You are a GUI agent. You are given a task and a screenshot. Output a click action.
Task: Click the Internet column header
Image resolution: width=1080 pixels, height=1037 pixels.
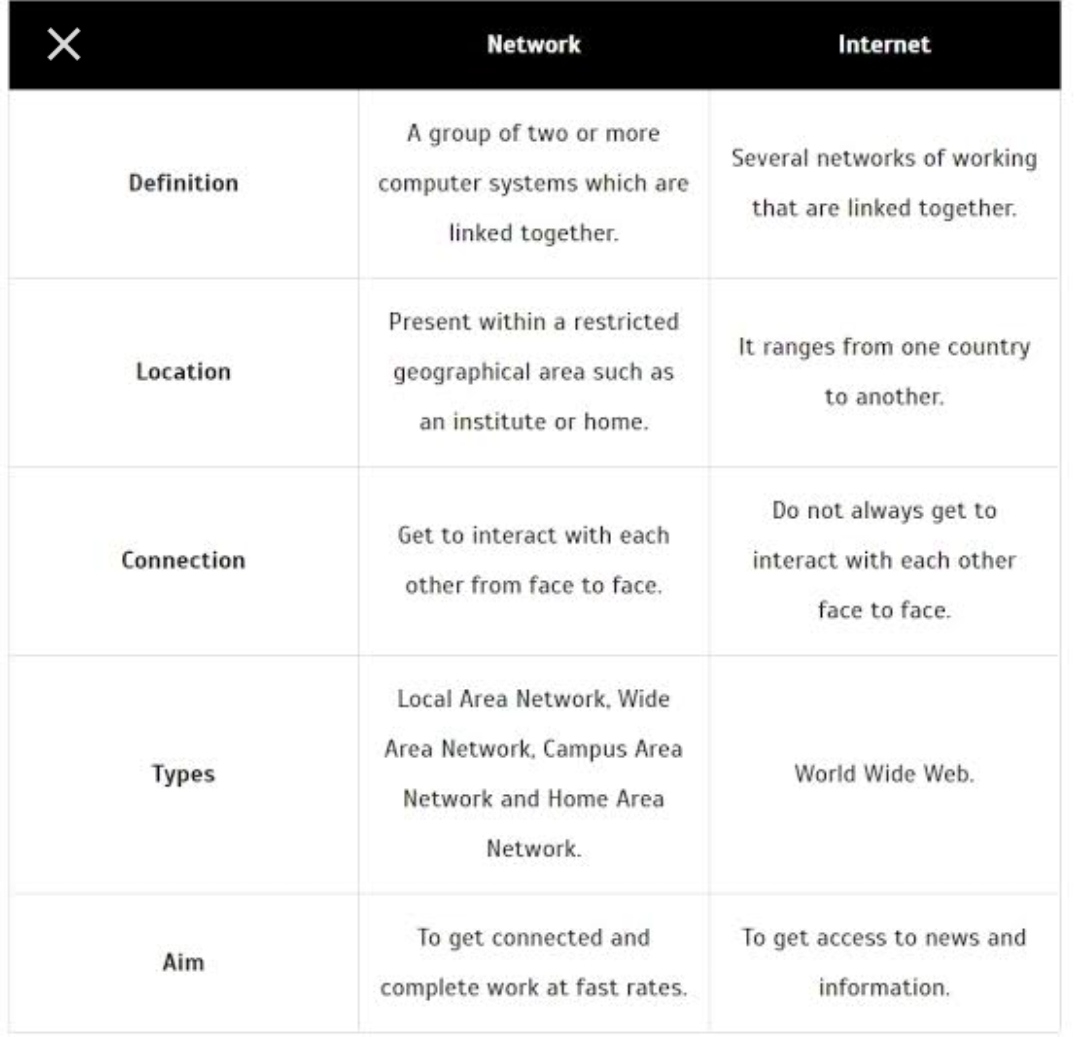(884, 45)
